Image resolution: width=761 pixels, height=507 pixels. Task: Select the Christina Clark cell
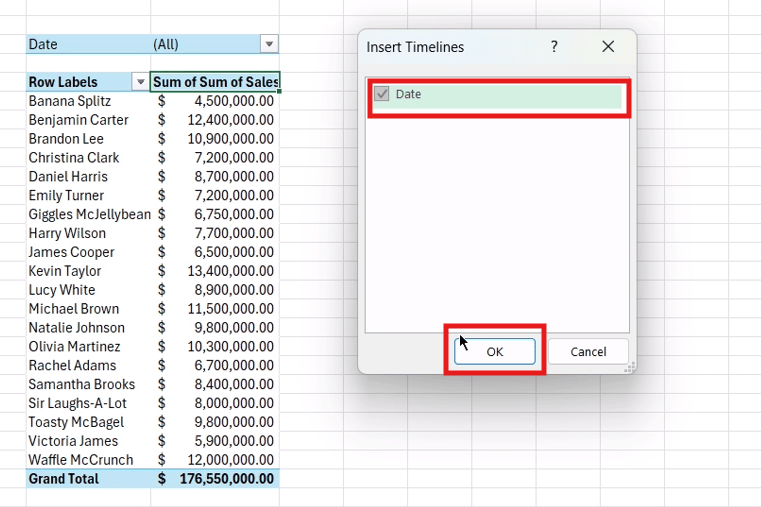coord(88,158)
